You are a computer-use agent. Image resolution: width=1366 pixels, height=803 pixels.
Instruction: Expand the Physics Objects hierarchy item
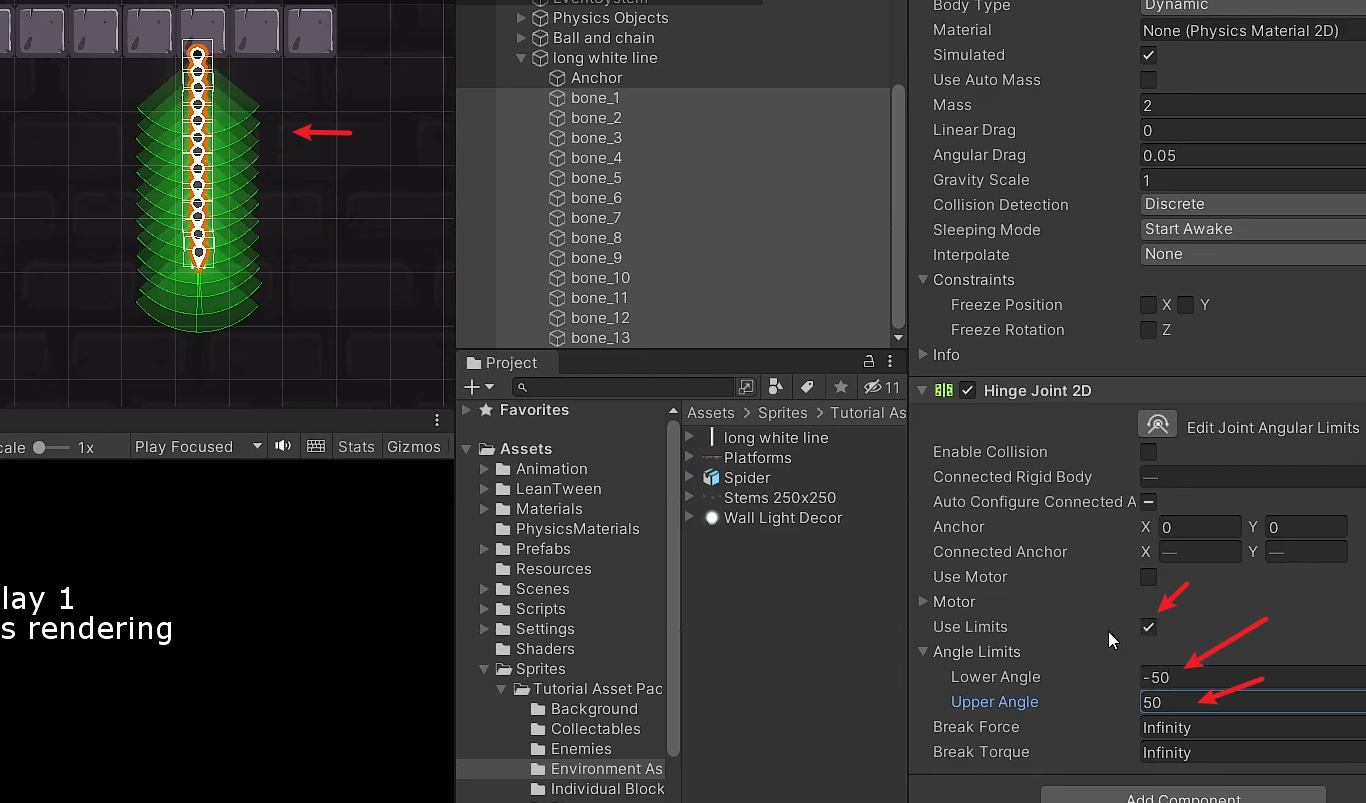[521, 17]
